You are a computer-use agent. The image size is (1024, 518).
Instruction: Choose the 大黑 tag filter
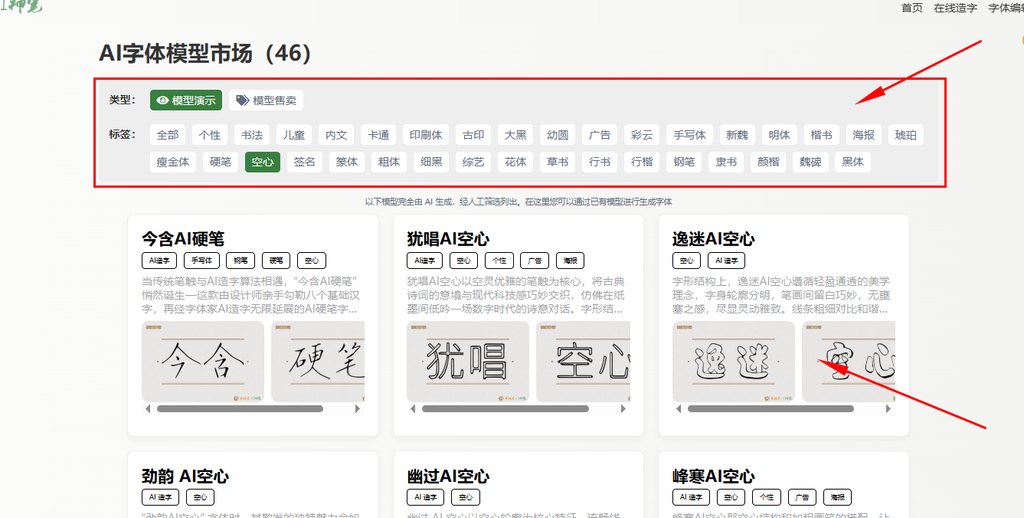(515, 135)
